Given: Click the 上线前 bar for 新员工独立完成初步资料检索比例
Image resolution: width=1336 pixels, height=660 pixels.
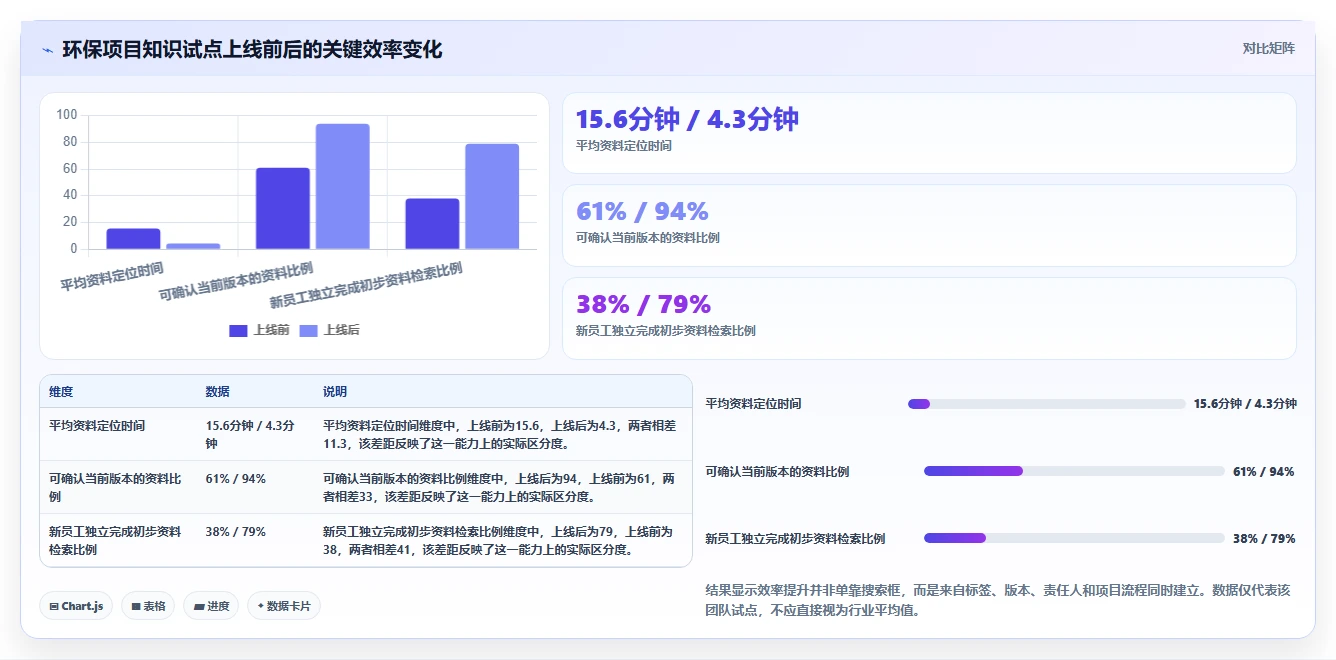Looking at the screenshot, I should (x=432, y=224).
